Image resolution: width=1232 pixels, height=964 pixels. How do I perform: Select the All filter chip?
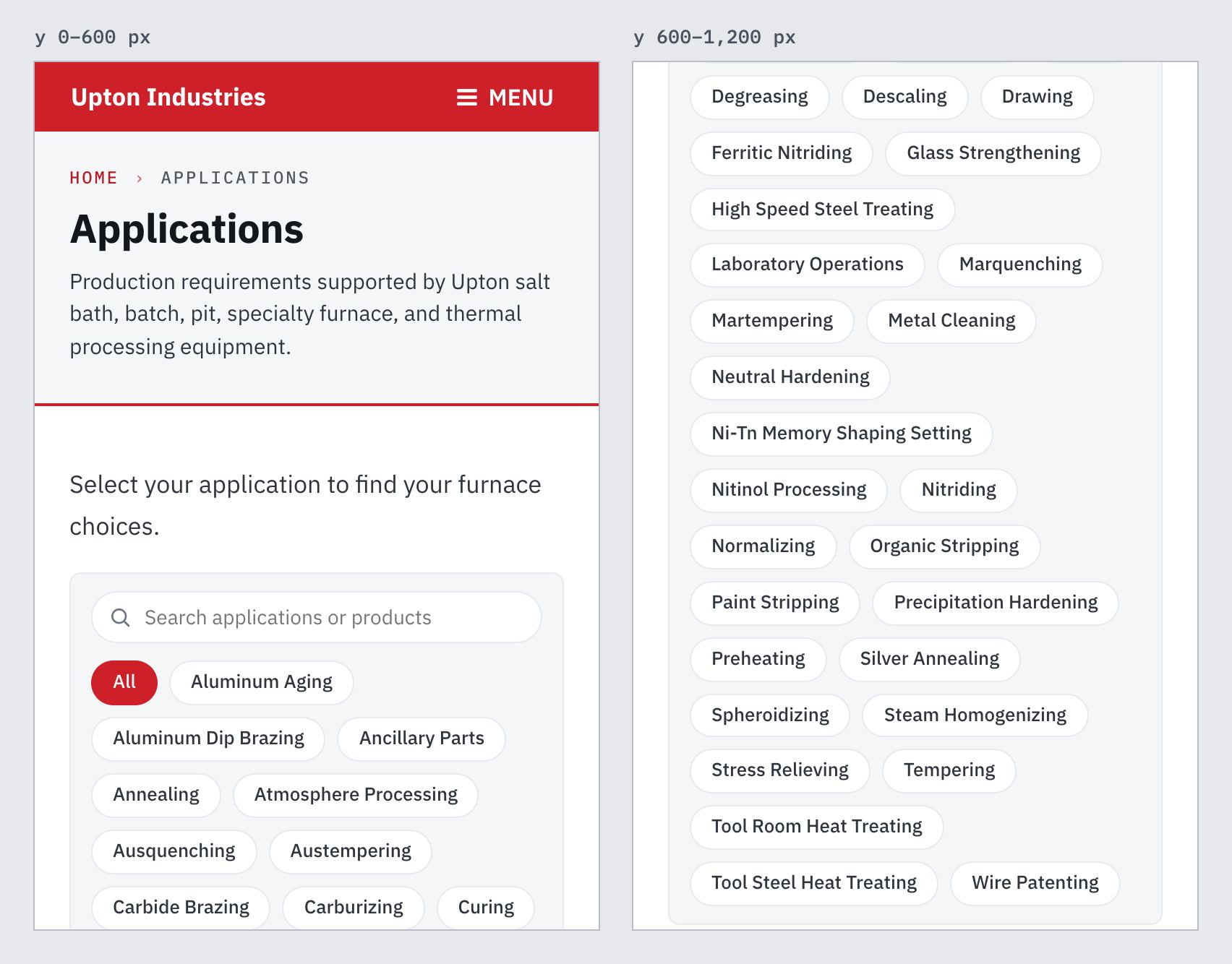pos(124,682)
